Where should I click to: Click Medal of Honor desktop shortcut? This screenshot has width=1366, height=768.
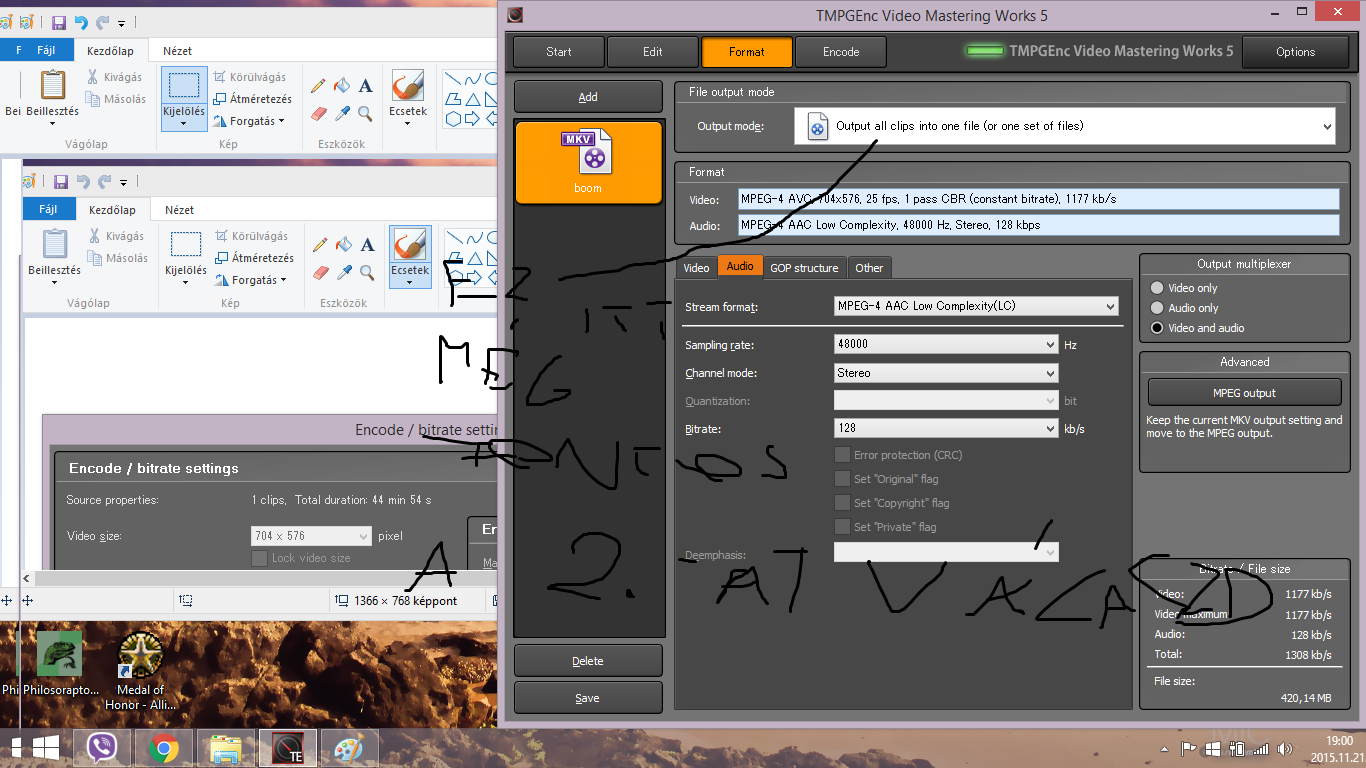click(141, 670)
